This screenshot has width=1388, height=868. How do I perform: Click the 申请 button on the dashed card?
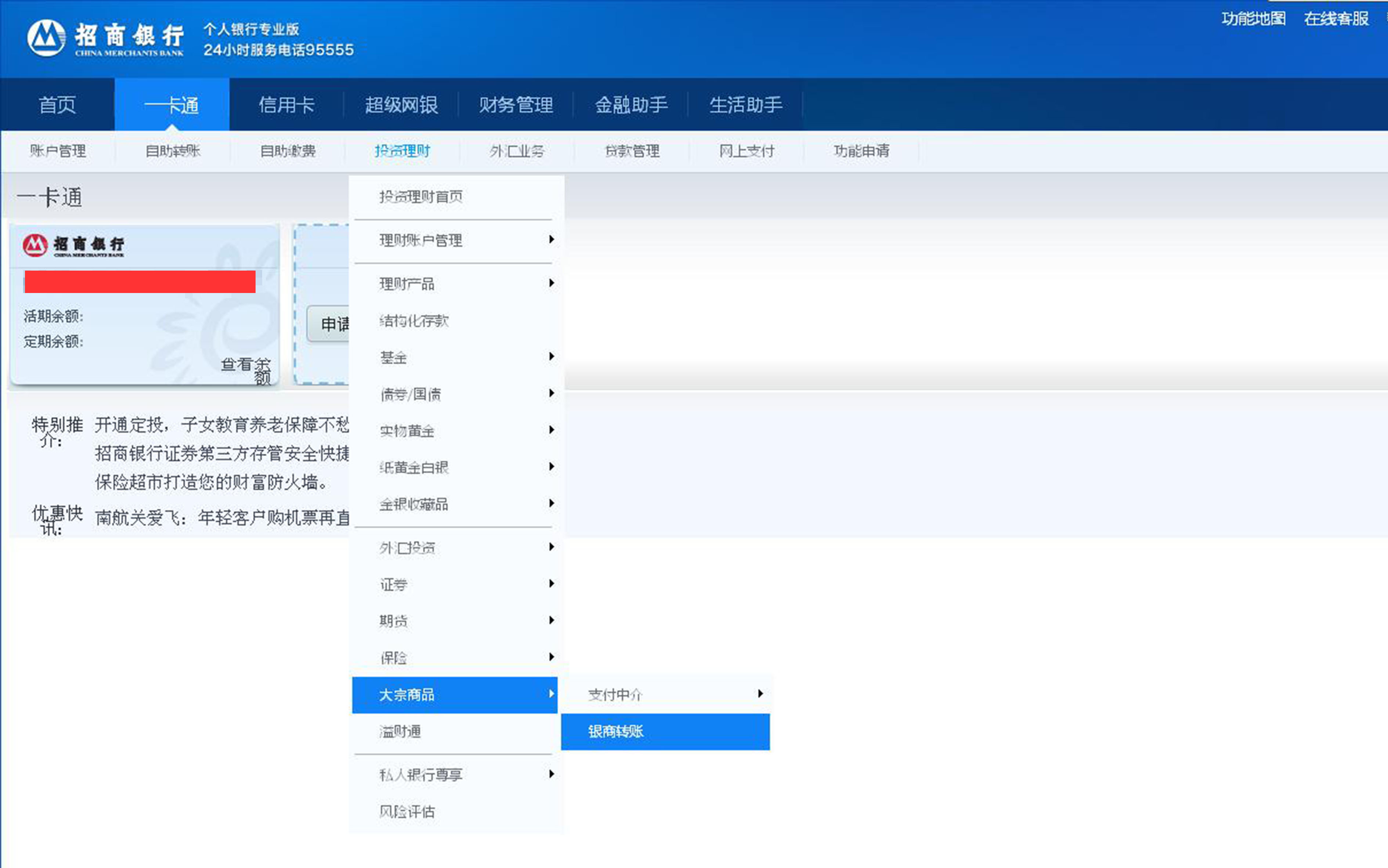328,324
